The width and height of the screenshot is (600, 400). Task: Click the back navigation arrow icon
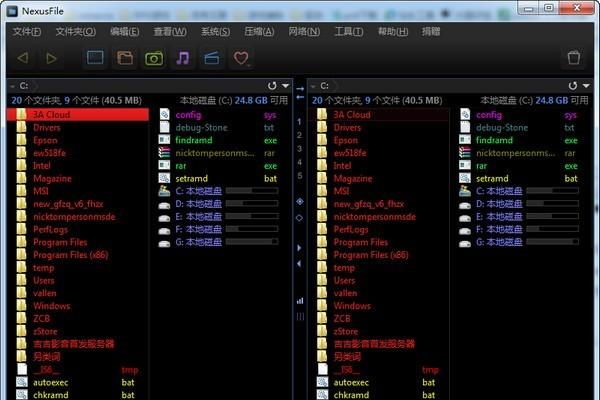[x=23, y=59]
